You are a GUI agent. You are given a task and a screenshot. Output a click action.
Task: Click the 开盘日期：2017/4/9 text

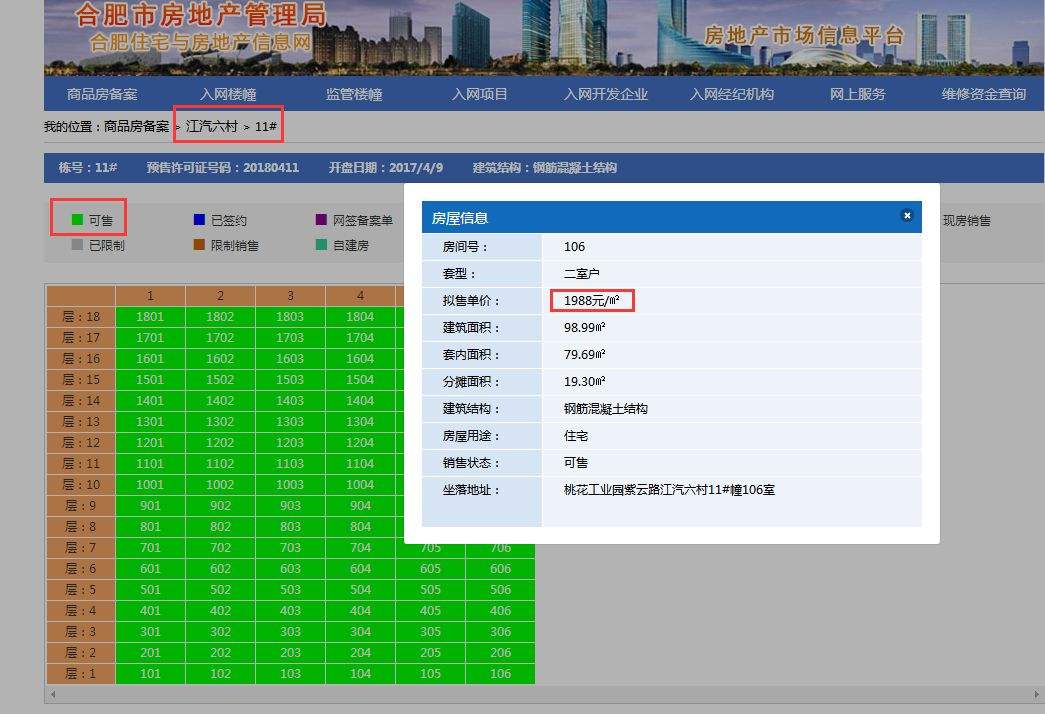click(386, 167)
